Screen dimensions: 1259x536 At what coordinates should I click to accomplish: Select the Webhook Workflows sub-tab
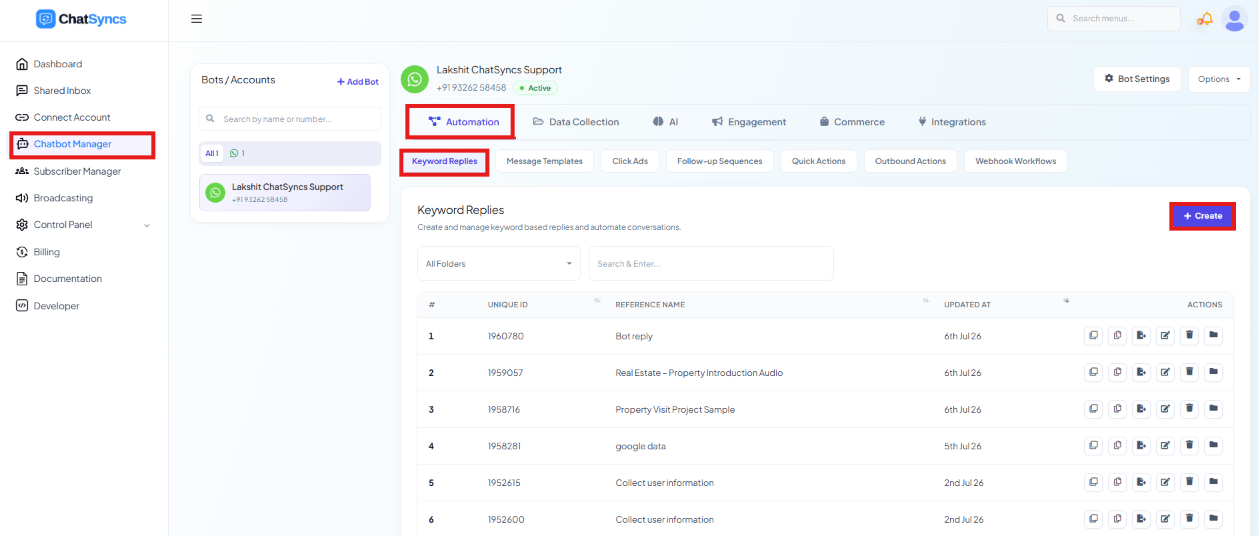point(1016,161)
